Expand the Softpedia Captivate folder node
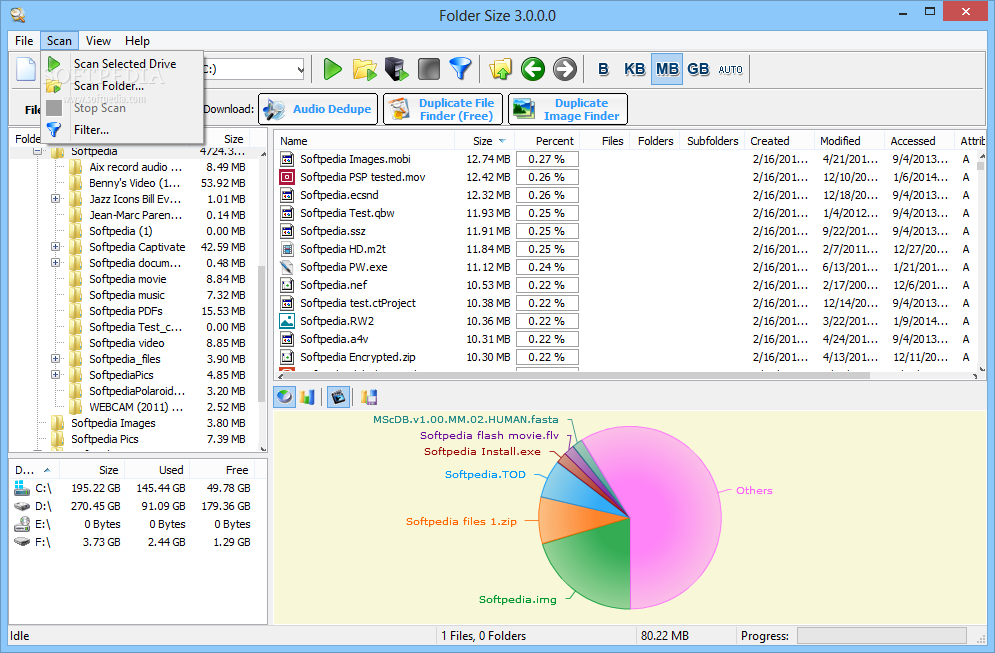995x653 pixels. (56, 247)
